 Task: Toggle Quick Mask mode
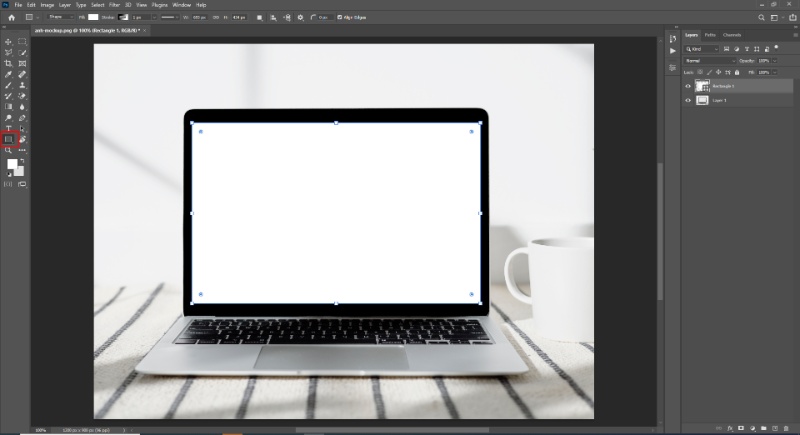pos(8,184)
